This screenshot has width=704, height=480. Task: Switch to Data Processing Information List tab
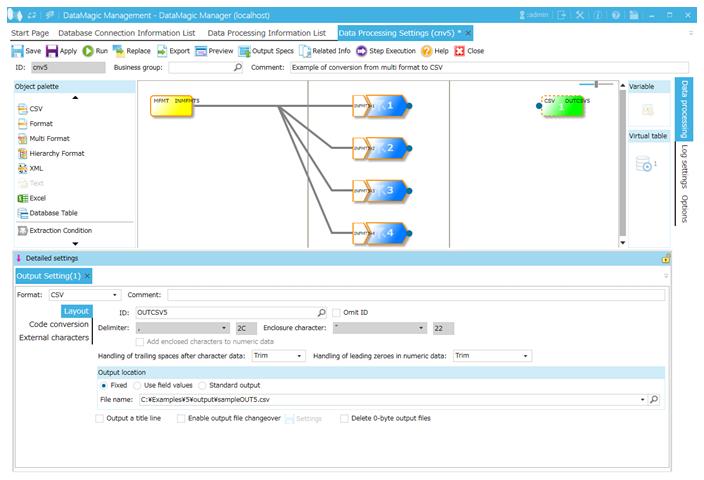pyautogui.click(x=266, y=33)
